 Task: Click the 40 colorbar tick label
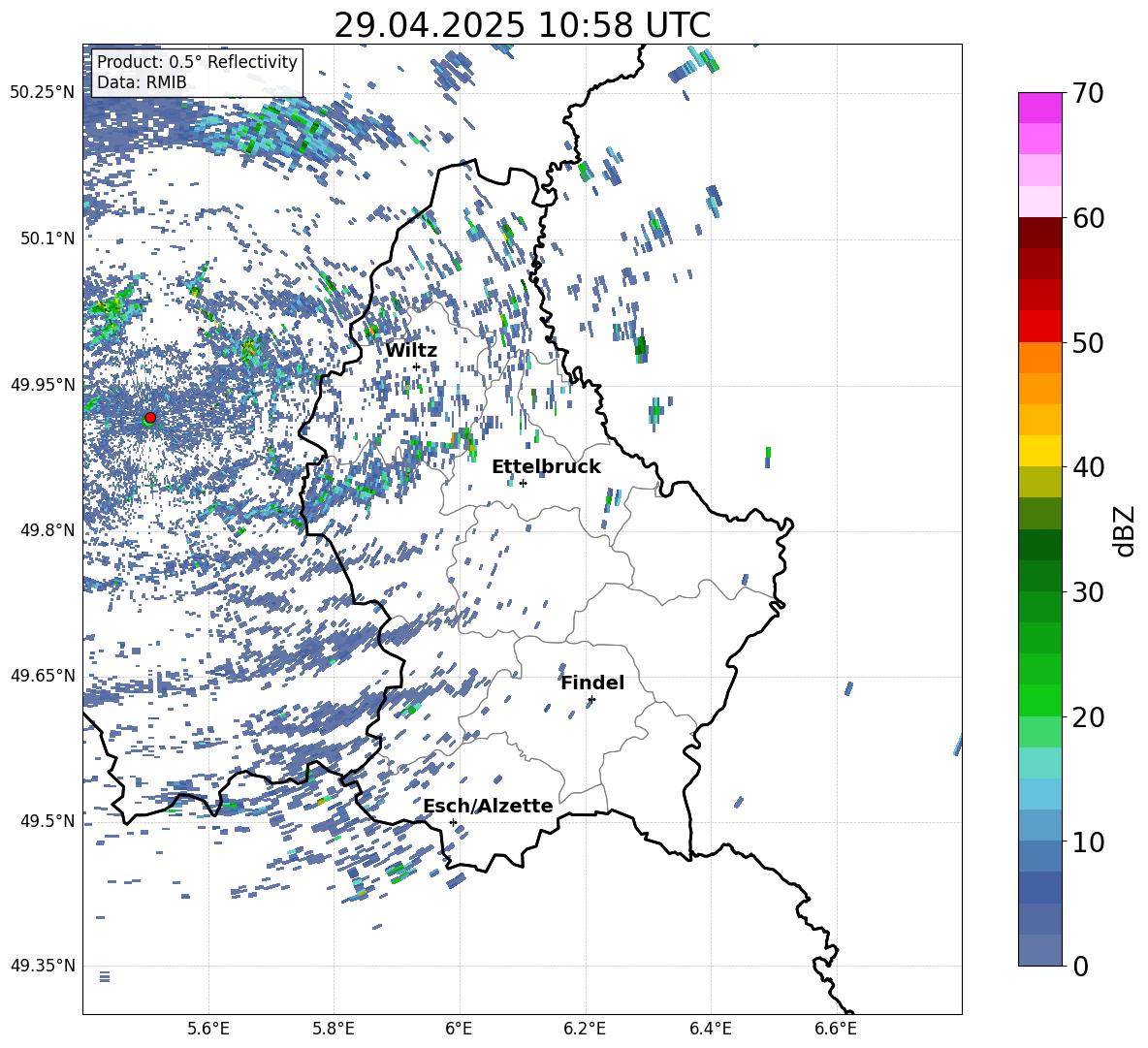[x=1089, y=467]
